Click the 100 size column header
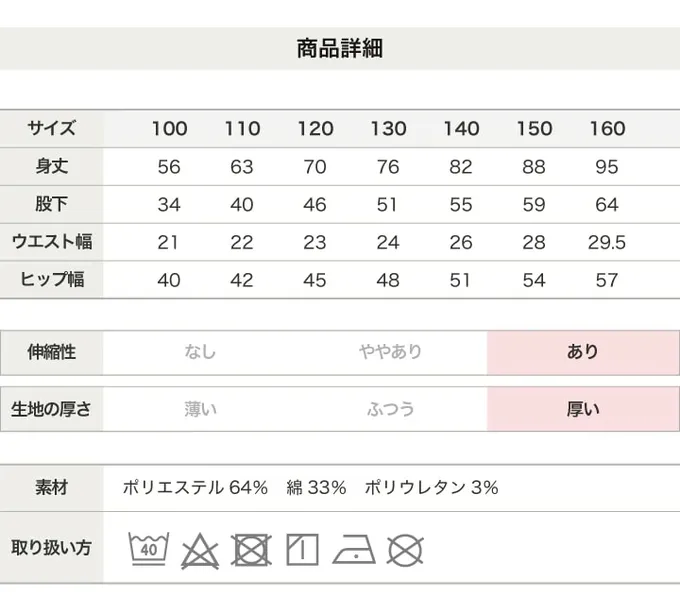Image resolution: width=680 pixels, height=614 pixels. [169, 128]
